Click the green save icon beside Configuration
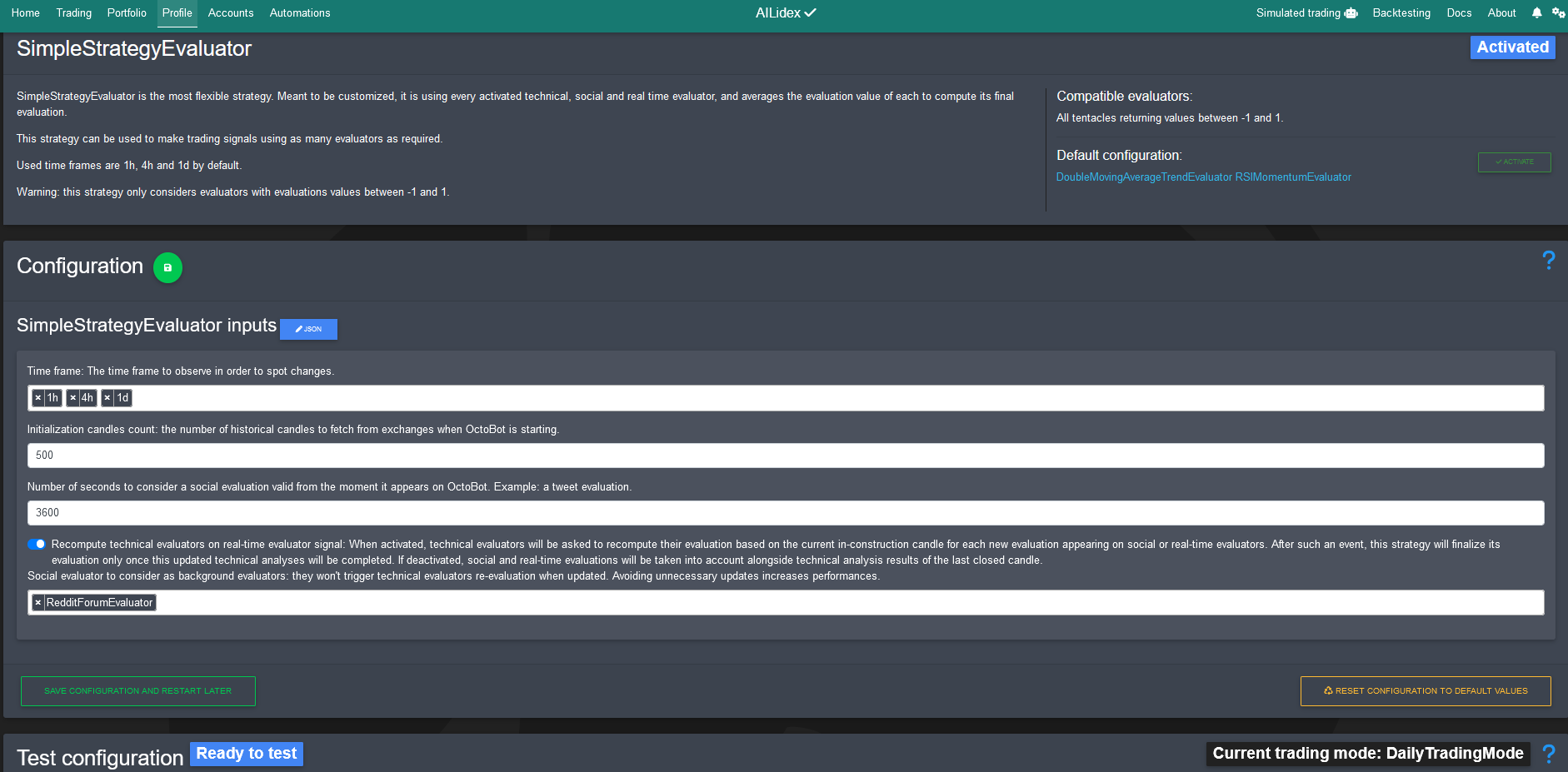1568x772 pixels. click(x=167, y=268)
